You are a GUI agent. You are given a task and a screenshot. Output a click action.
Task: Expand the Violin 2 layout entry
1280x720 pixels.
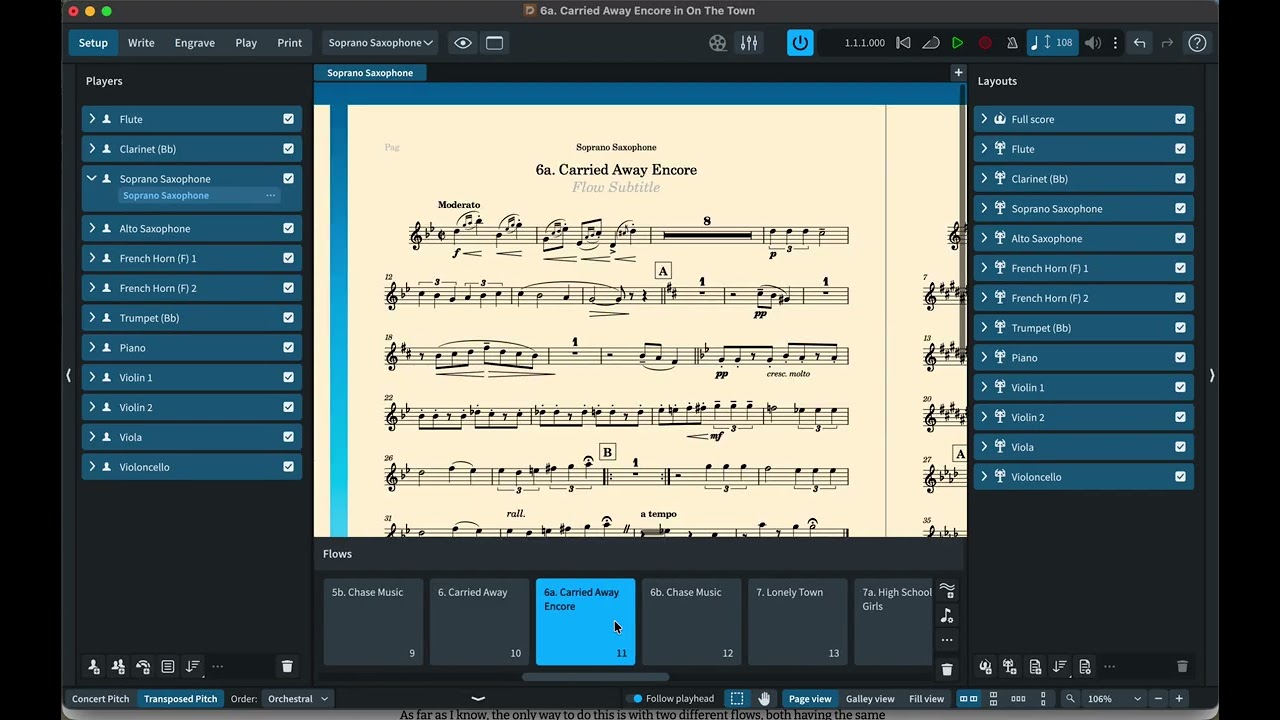984,417
